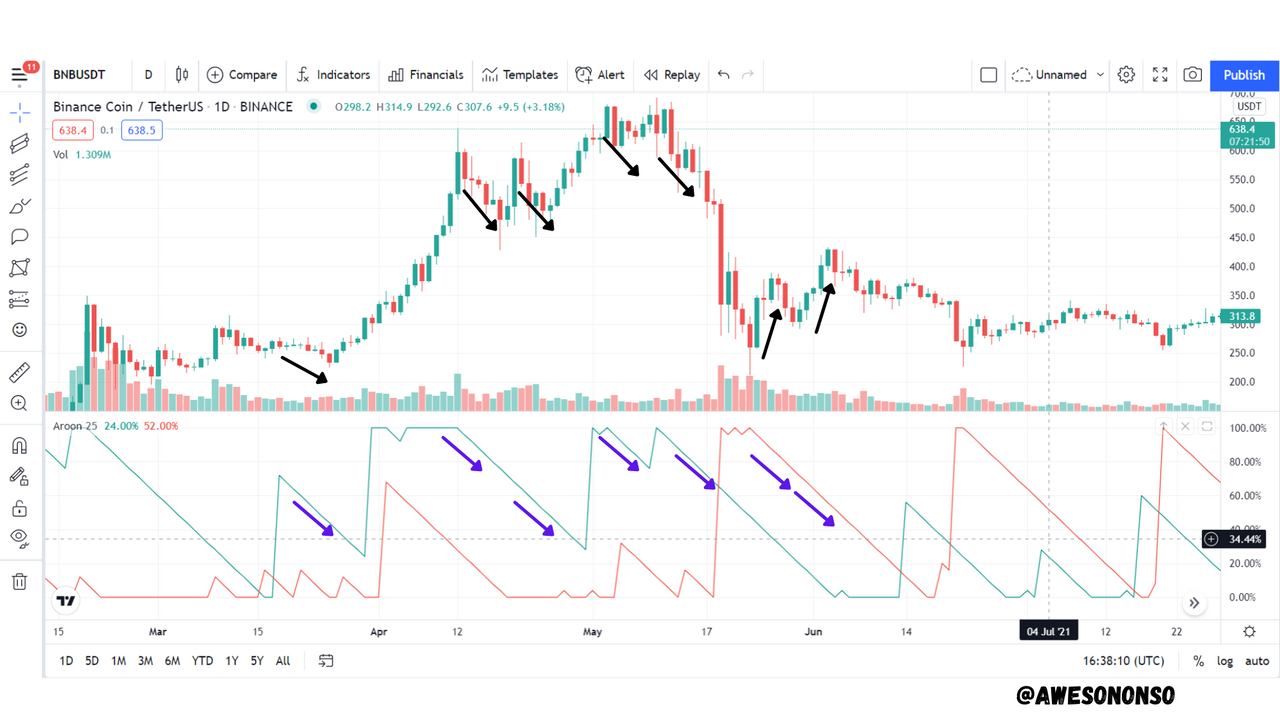Open the USDT currency scale dropdown
Viewport: 1280px width, 720px height.
tap(1249, 106)
